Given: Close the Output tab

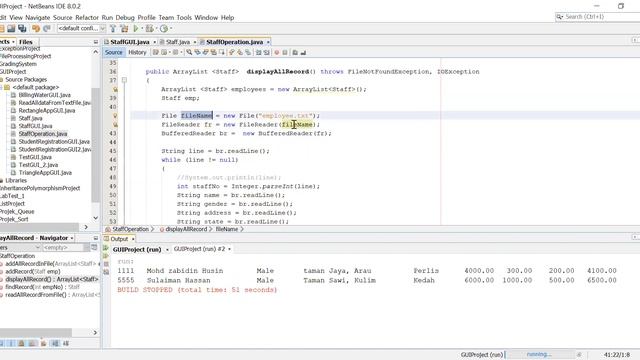Looking at the screenshot, I should (133, 239).
